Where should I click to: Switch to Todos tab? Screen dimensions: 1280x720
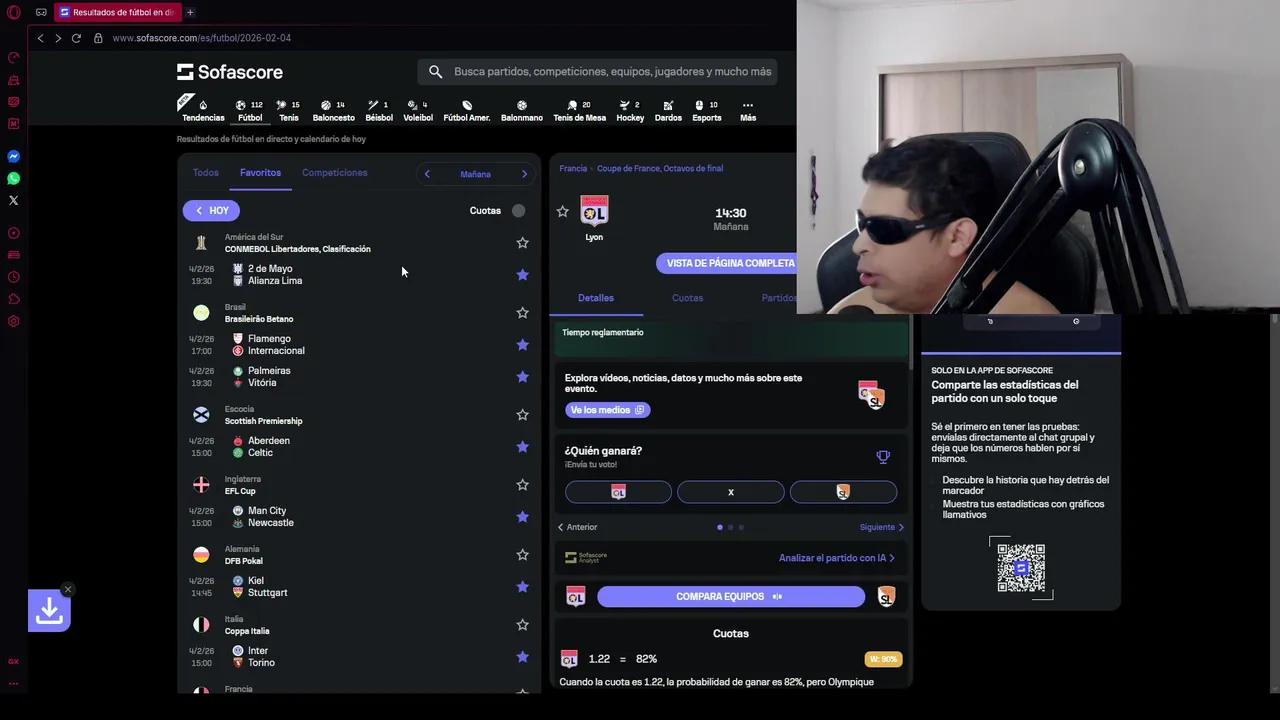pyautogui.click(x=205, y=173)
